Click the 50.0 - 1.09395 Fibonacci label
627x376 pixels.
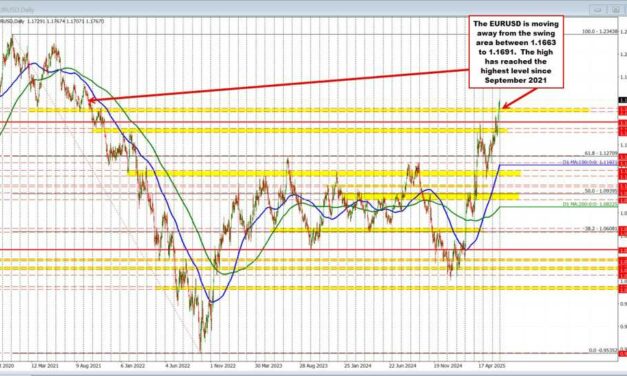click(601, 192)
